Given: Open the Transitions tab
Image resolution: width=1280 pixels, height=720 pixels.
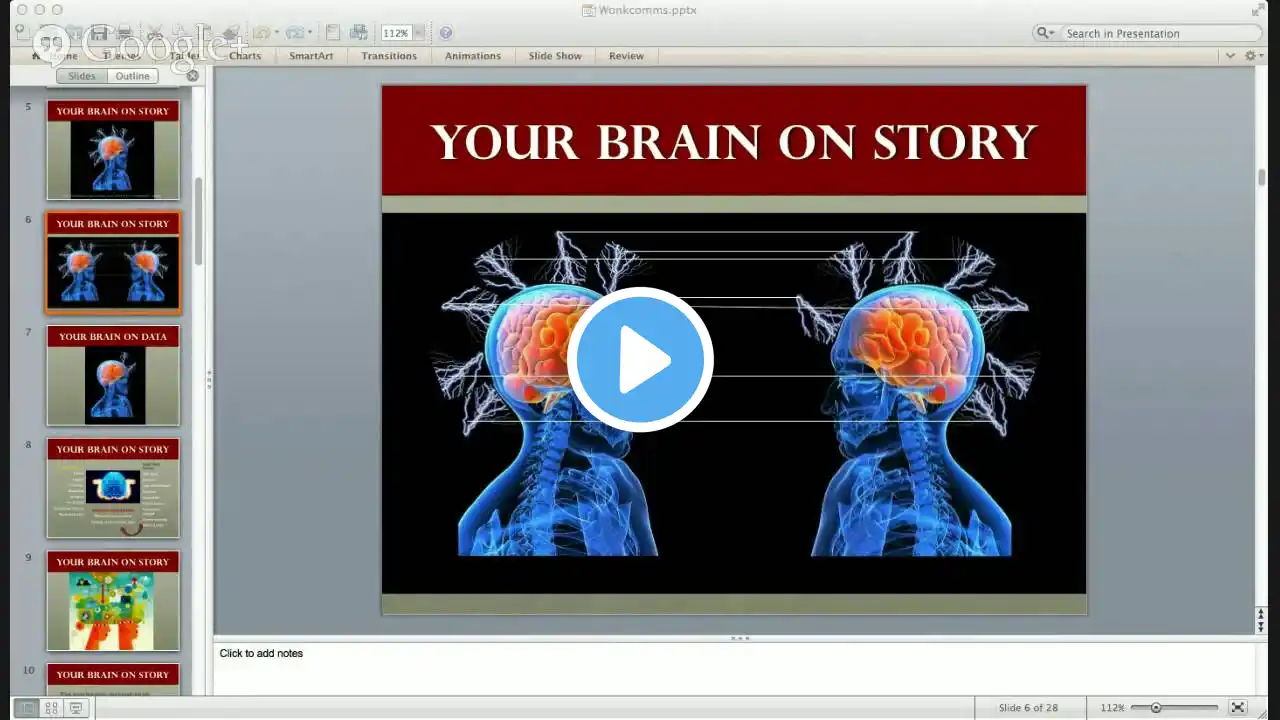Looking at the screenshot, I should (x=389, y=56).
